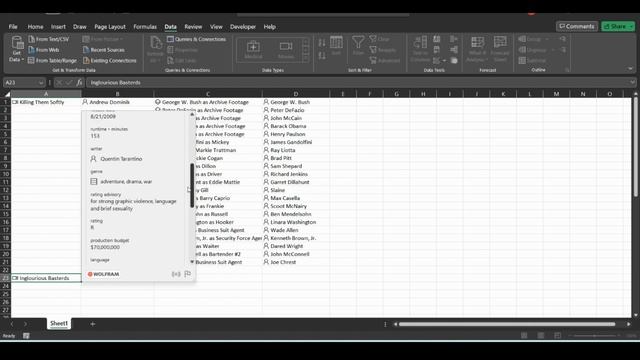Click the Ray Liotta cell
The image size is (640, 360).
pos(296,150)
